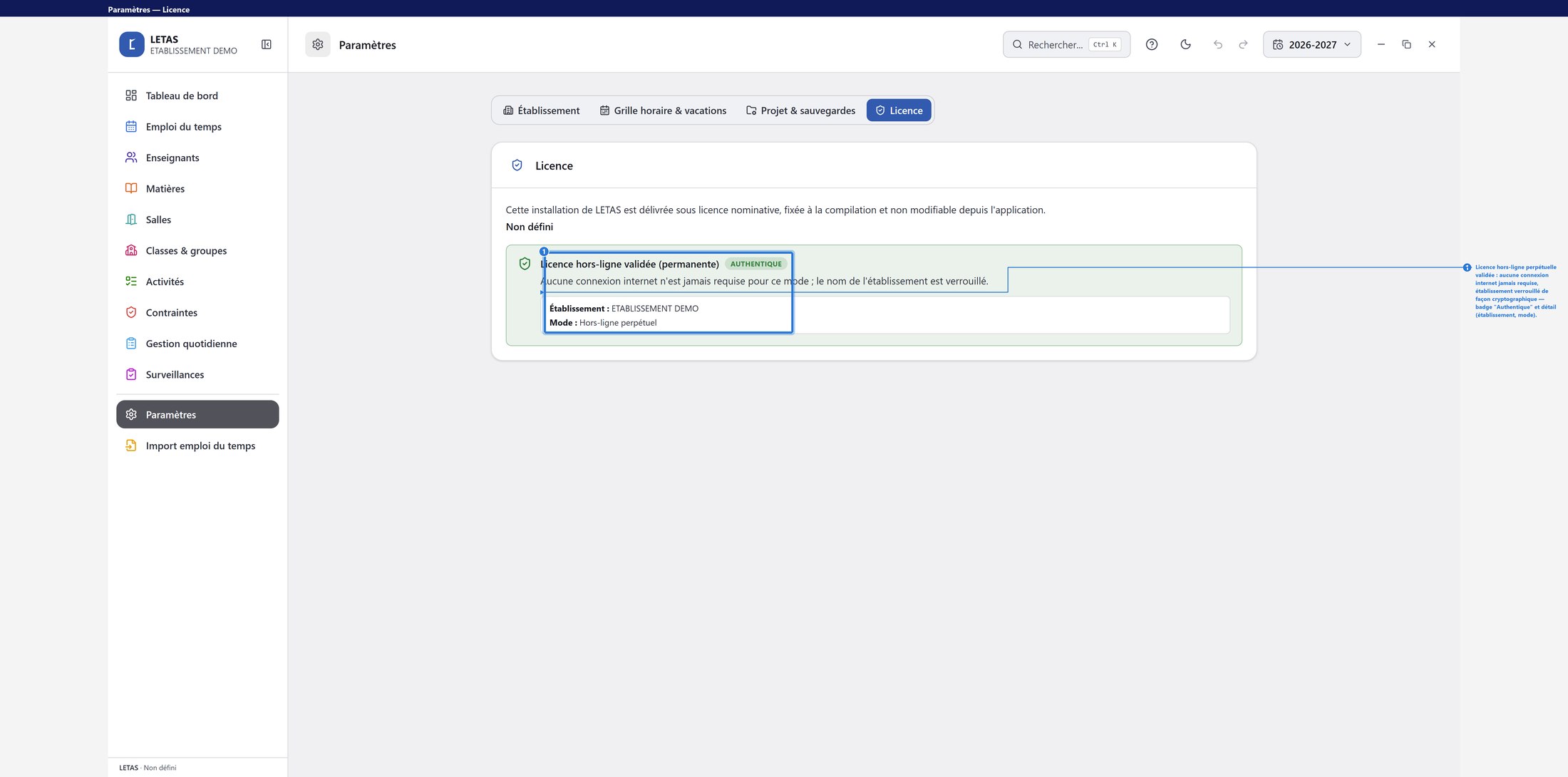Screen dimensions: 1568x777
Task: Open the Projet & sauvegardes tab
Action: 801,110
